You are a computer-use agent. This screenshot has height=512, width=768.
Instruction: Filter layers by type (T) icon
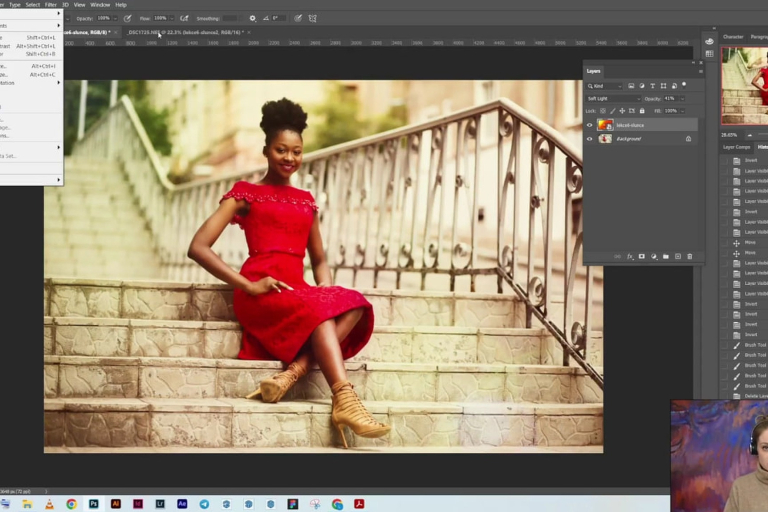pyautogui.click(x=652, y=86)
